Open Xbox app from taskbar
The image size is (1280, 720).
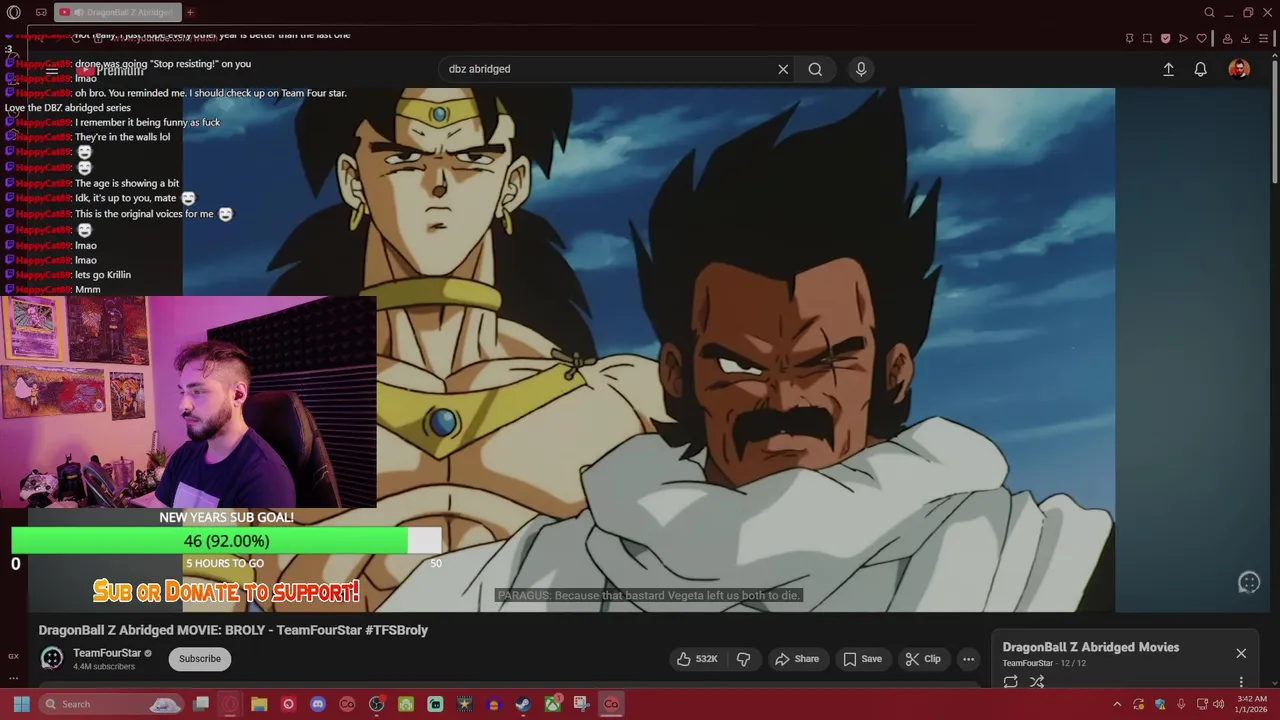pos(552,704)
